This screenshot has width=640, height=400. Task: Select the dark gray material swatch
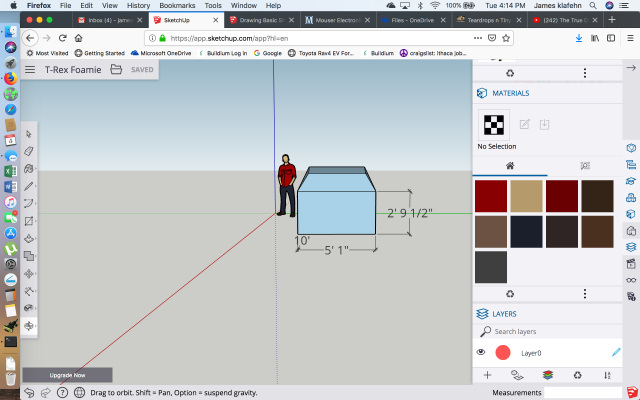pyautogui.click(x=491, y=267)
